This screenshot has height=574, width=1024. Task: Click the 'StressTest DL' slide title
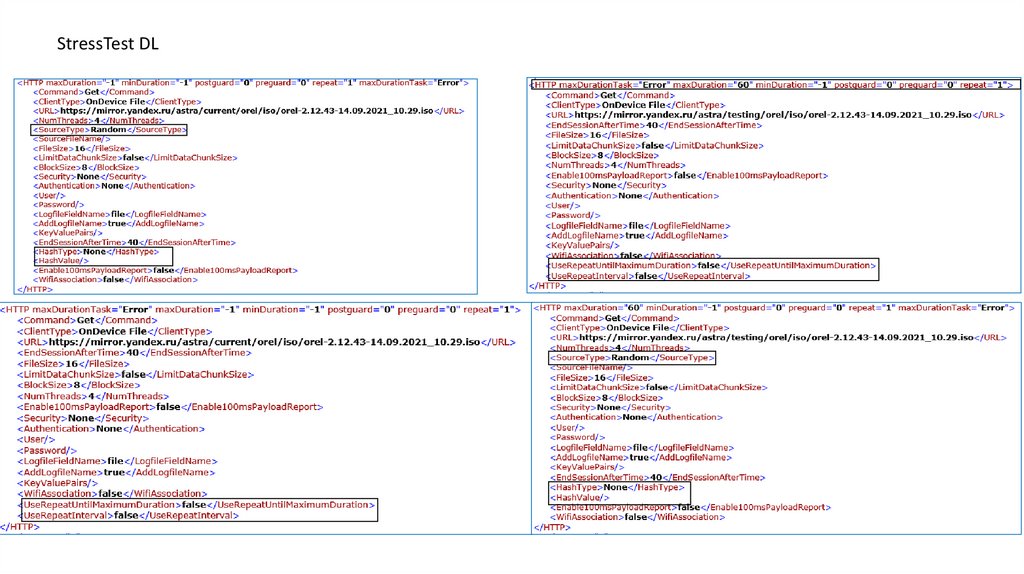[108, 44]
